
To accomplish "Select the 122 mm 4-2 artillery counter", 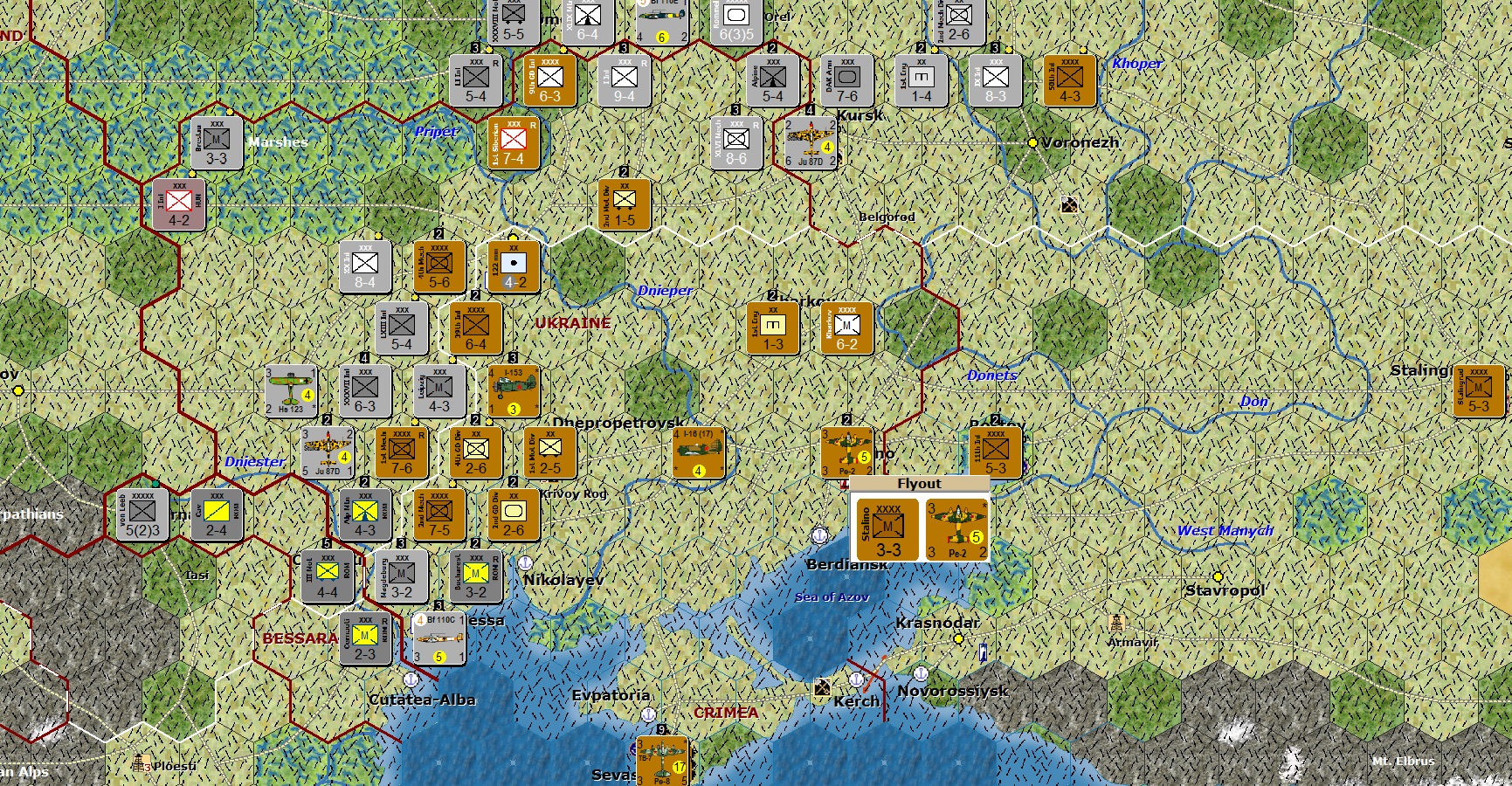I will [x=514, y=266].
